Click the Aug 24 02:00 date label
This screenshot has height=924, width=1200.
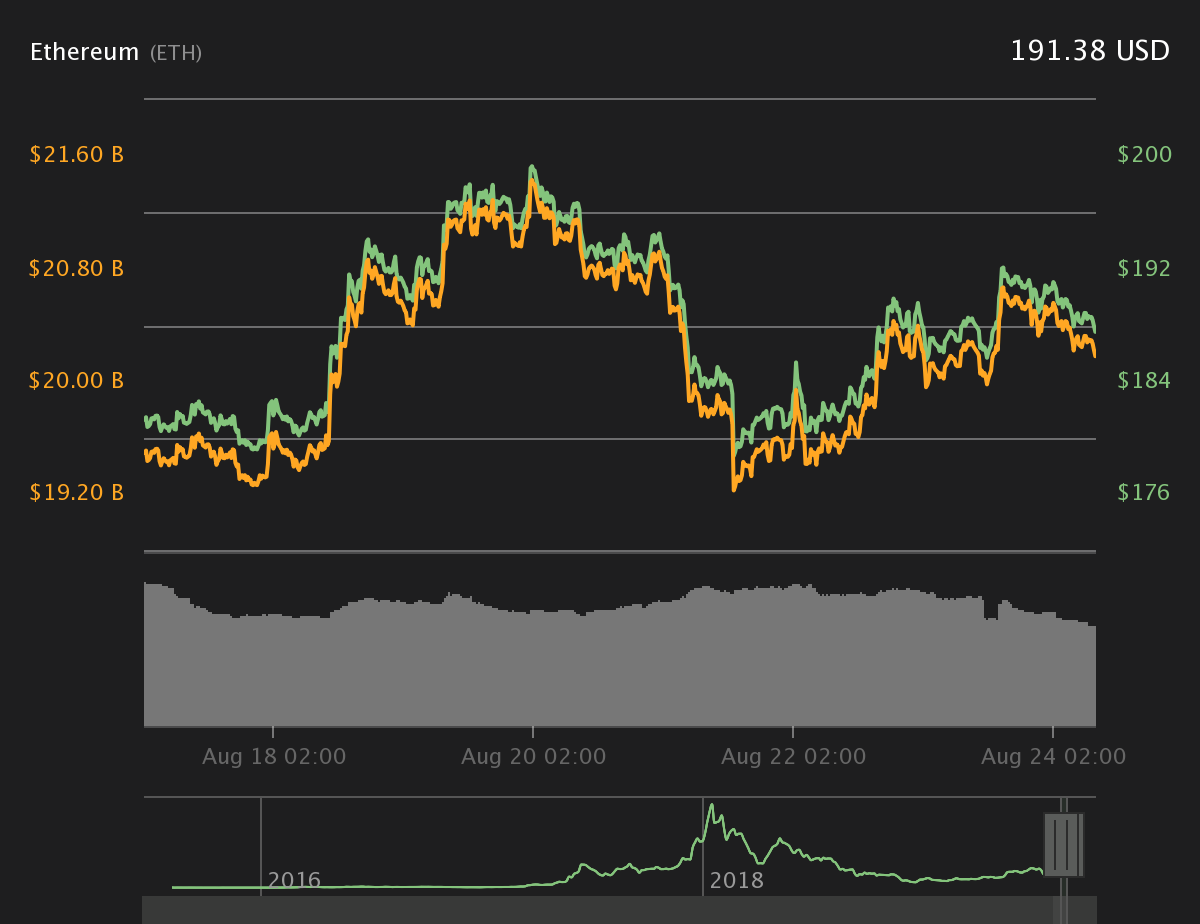coord(1053,757)
